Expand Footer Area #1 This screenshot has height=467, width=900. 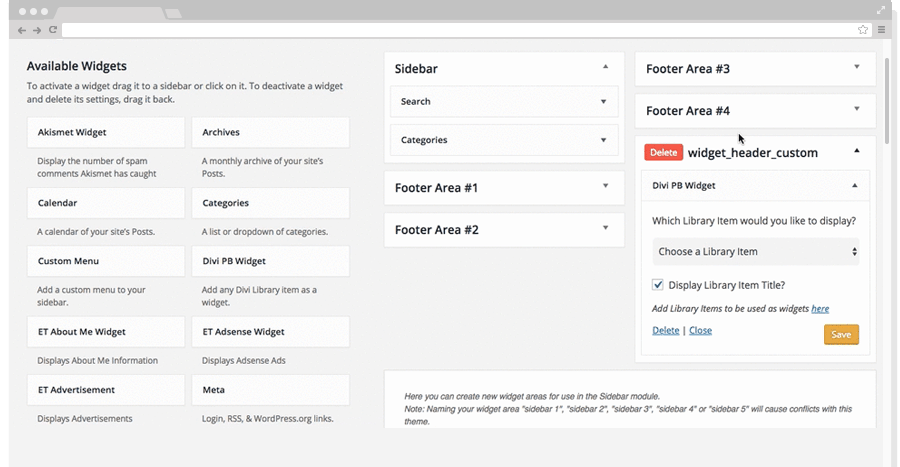coord(605,186)
